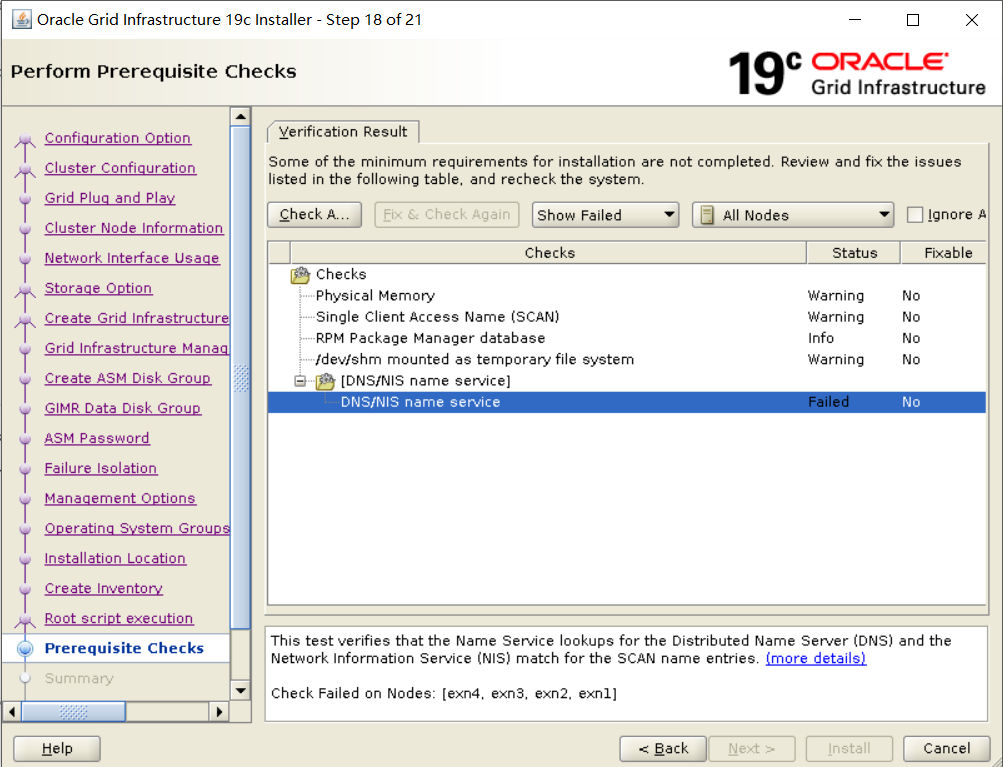
Task: Click the server icon in All Nodes dropdown
Action: click(x=707, y=215)
